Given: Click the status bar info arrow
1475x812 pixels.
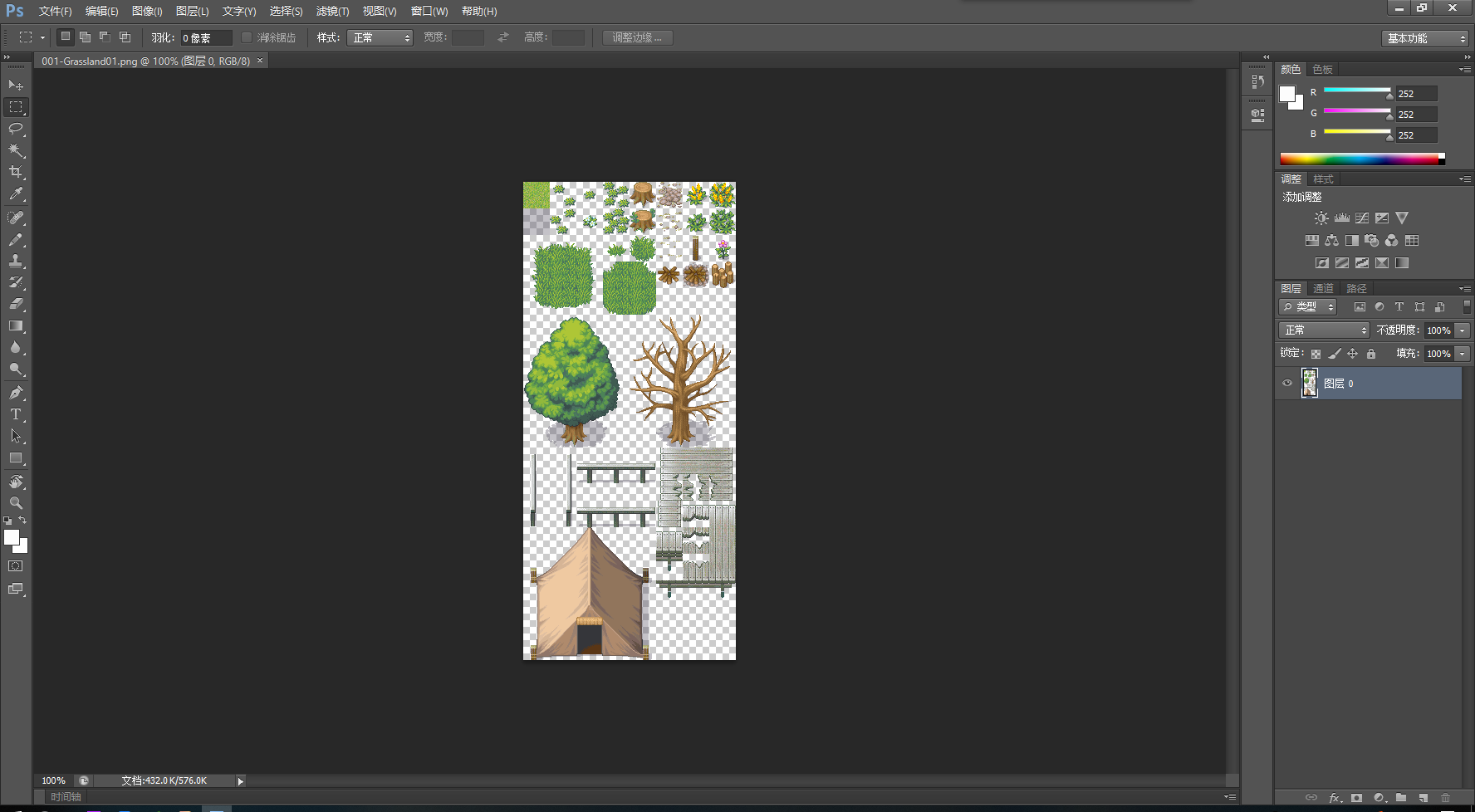Looking at the screenshot, I should (x=241, y=781).
